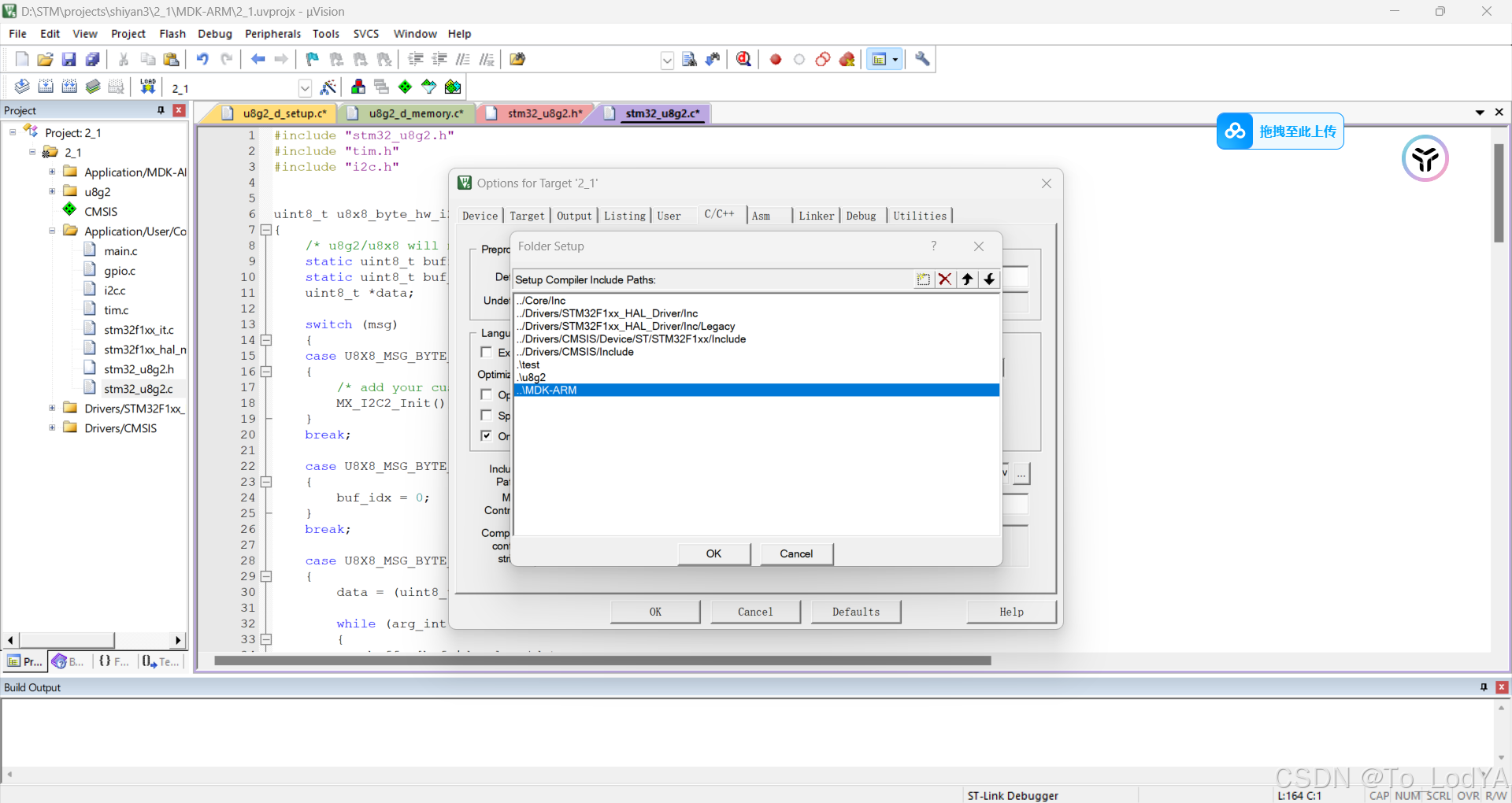Viewport: 1512px width, 803px height.
Task: Click Defaults in Options dialog
Action: coord(856,612)
